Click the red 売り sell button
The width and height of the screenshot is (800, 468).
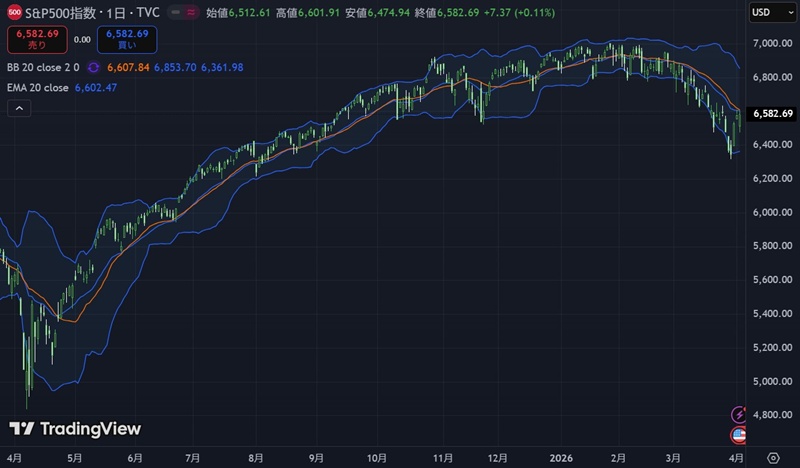(x=36, y=39)
